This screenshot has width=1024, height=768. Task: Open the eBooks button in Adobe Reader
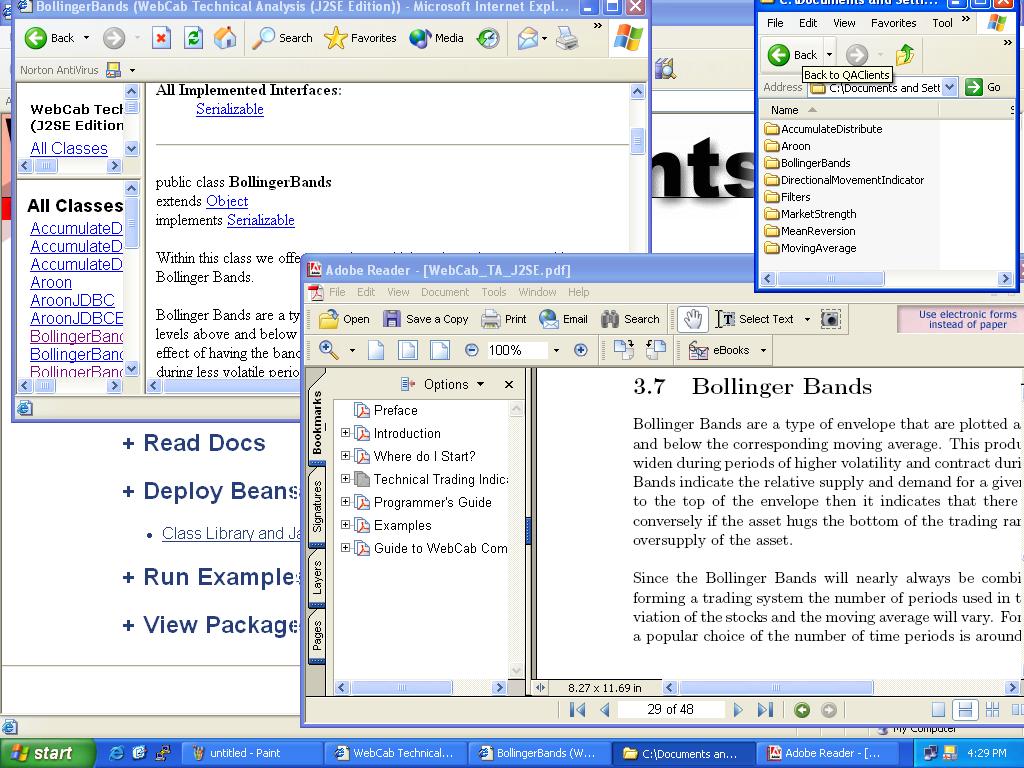tap(719, 350)
